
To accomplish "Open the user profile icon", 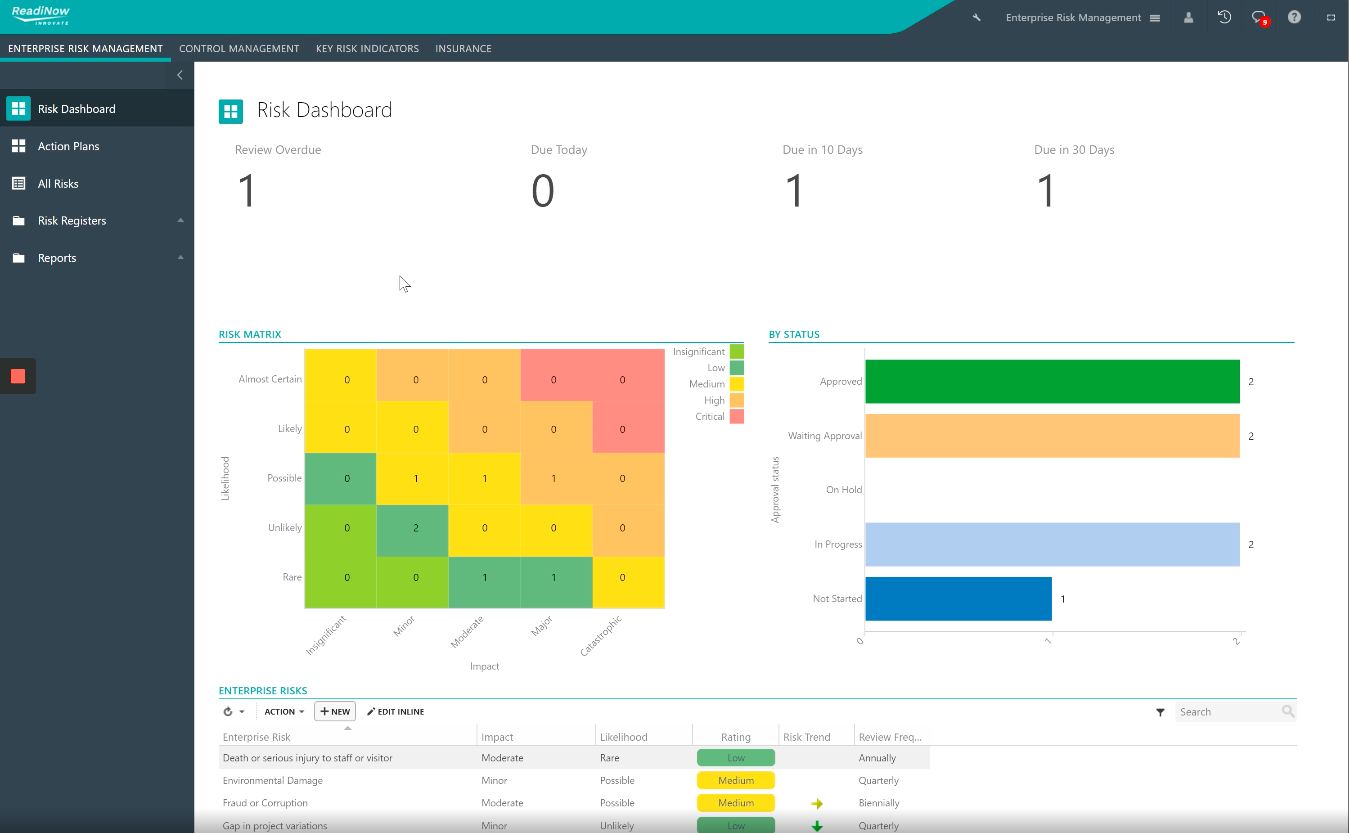I will click(1188, 18).
